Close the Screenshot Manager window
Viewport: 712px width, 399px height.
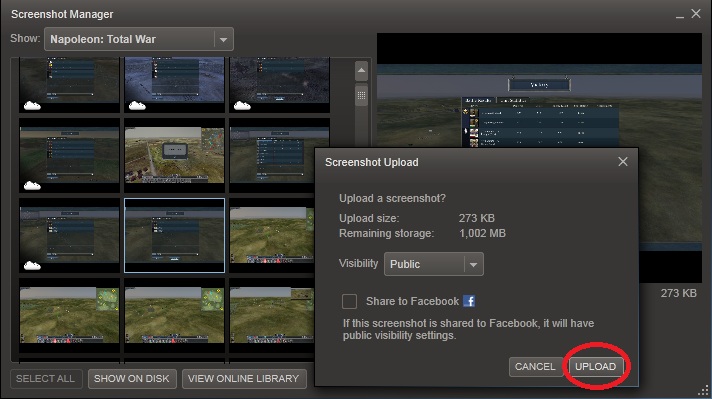point(696,14)
